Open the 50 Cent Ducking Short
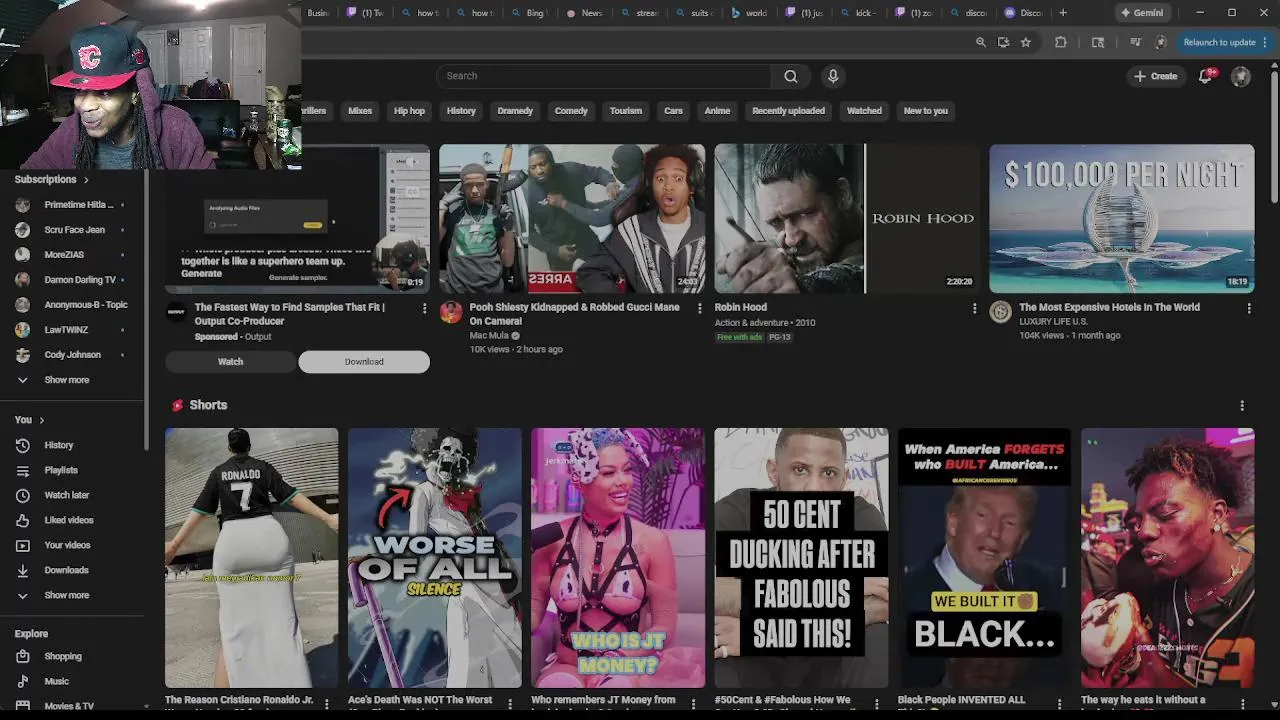This screenshot has width=1280, height=720. [801, 558]
